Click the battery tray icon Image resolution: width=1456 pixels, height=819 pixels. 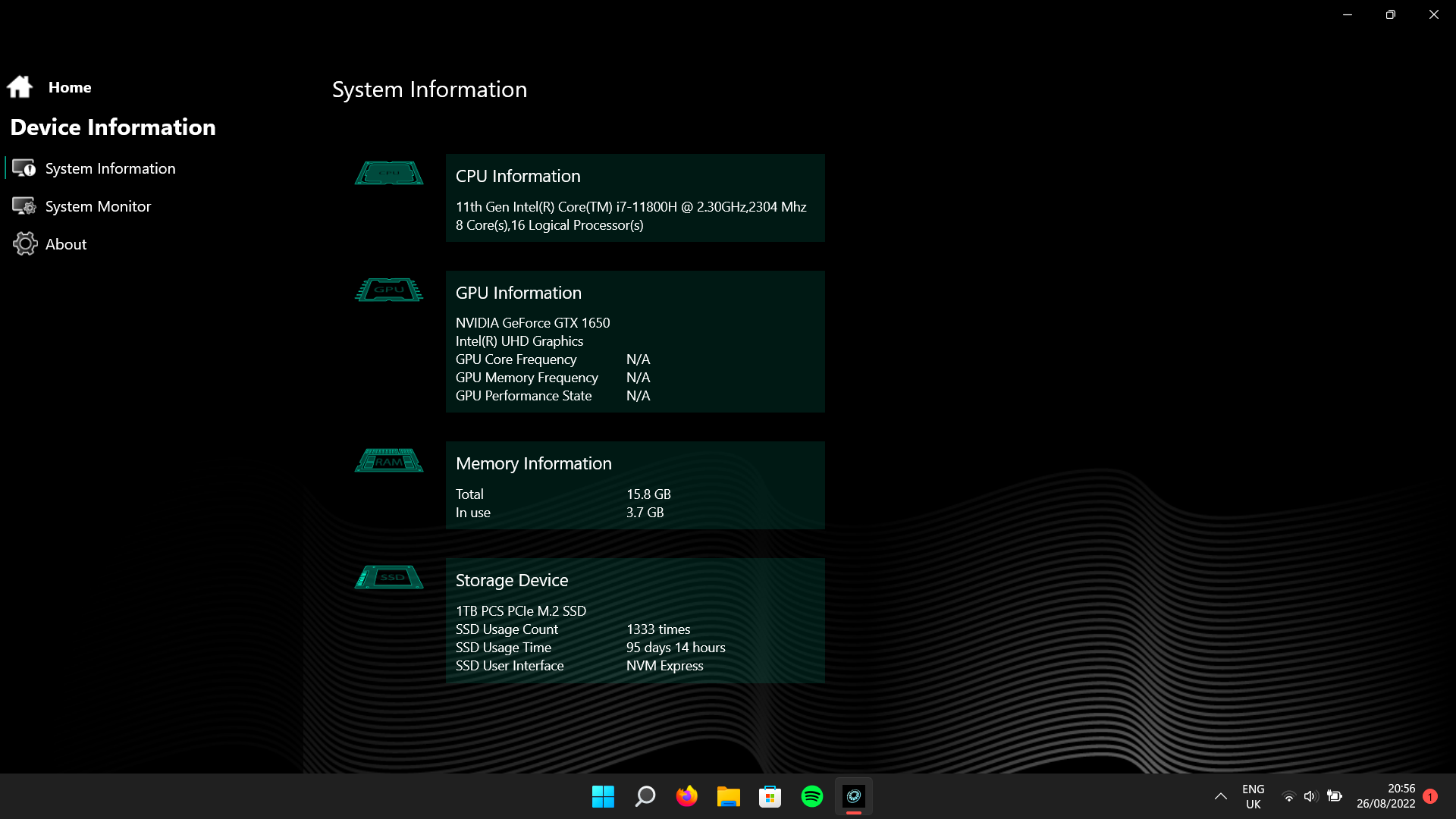[x=1335, y=796]
